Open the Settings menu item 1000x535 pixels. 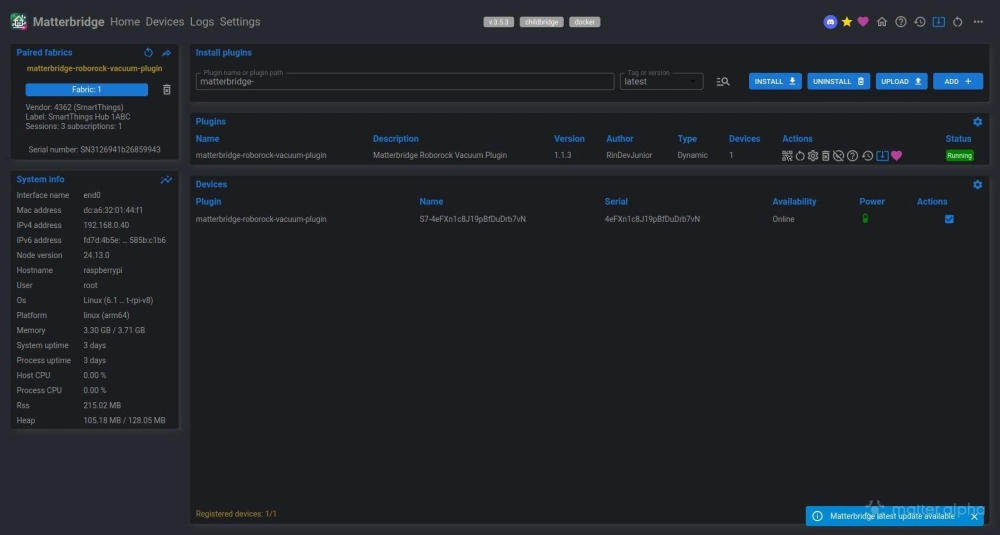(240, 22)
